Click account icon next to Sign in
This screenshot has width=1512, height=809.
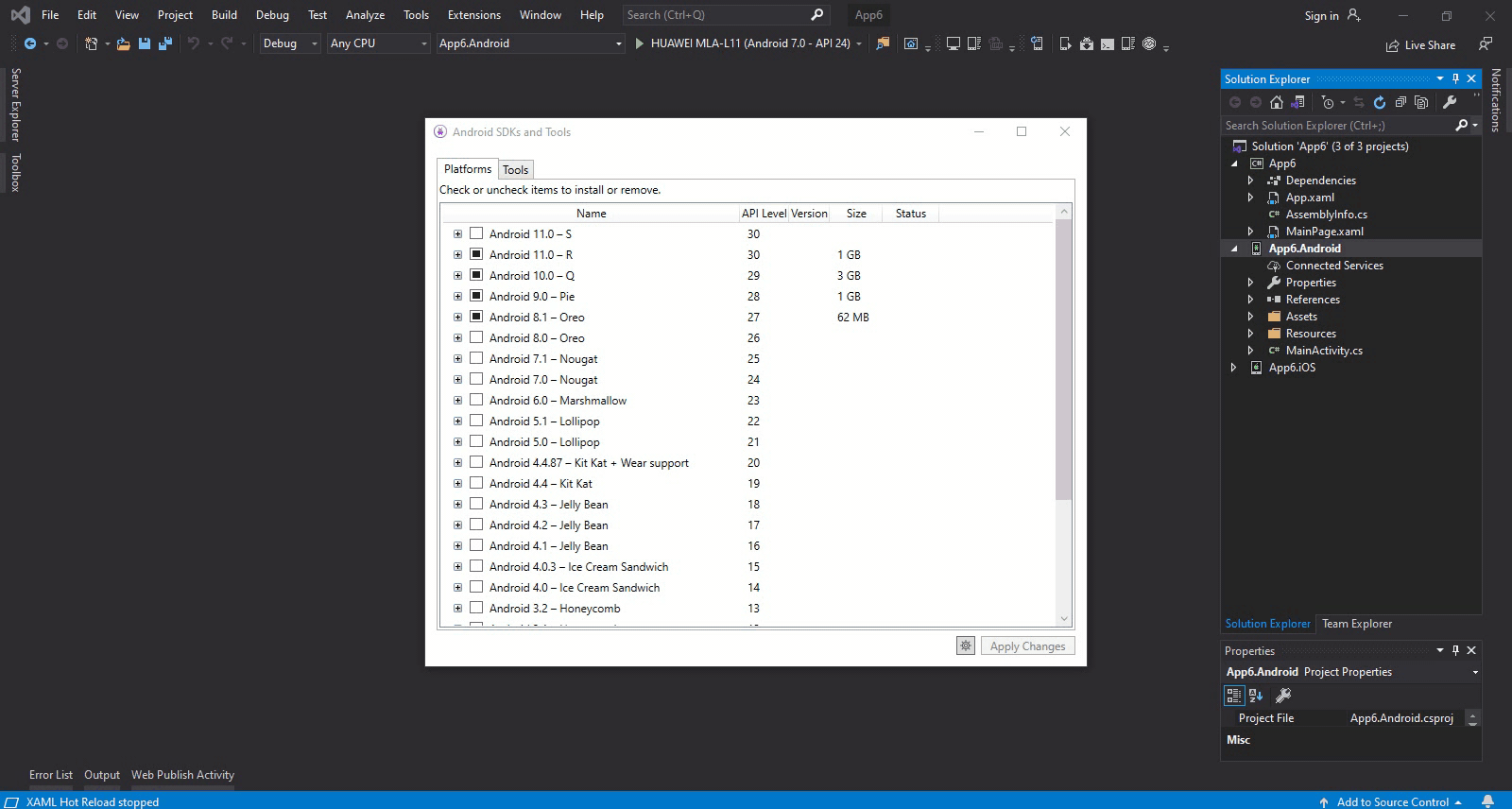click(1354, 15)
